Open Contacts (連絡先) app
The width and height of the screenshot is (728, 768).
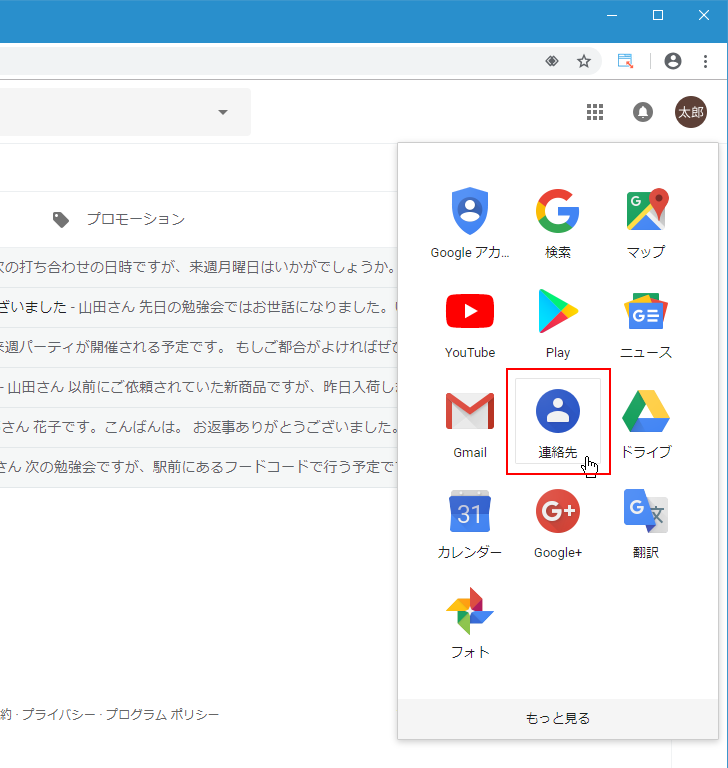click(558, 421)
